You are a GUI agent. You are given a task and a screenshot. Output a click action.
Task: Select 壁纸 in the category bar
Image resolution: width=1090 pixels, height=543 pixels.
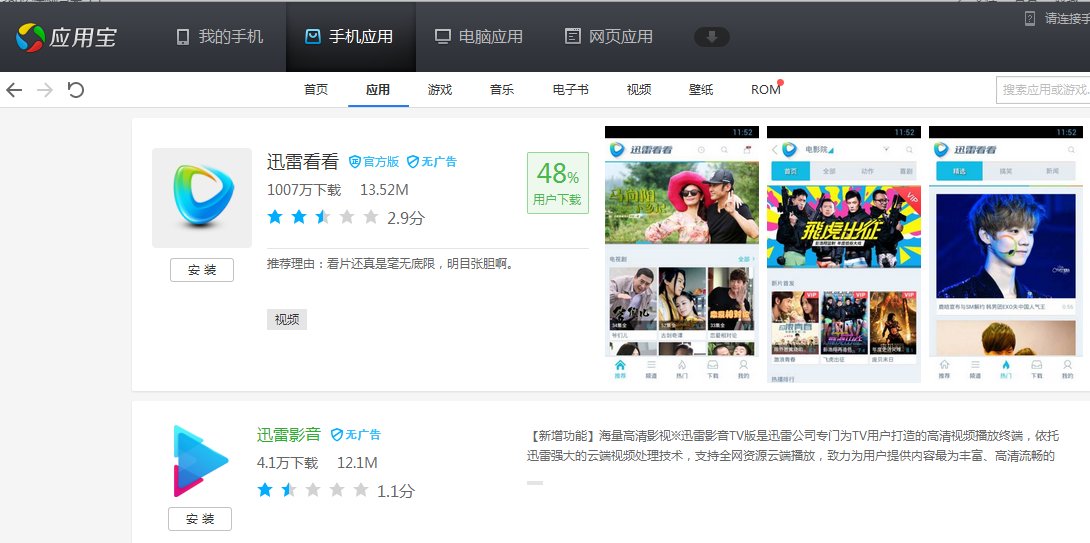click(x=701, y=90)
